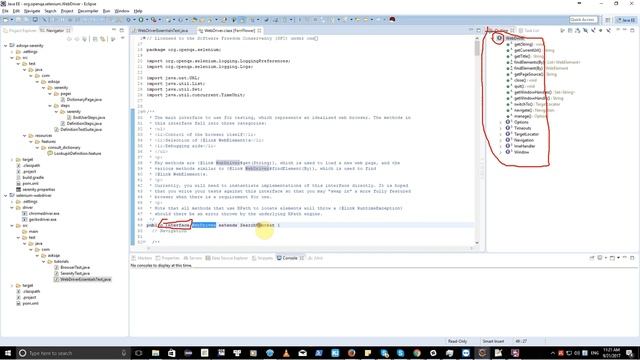Open Task View on the taskbar
The width and height of the screenshot is (640, 360).
click(x=138, y=353)
